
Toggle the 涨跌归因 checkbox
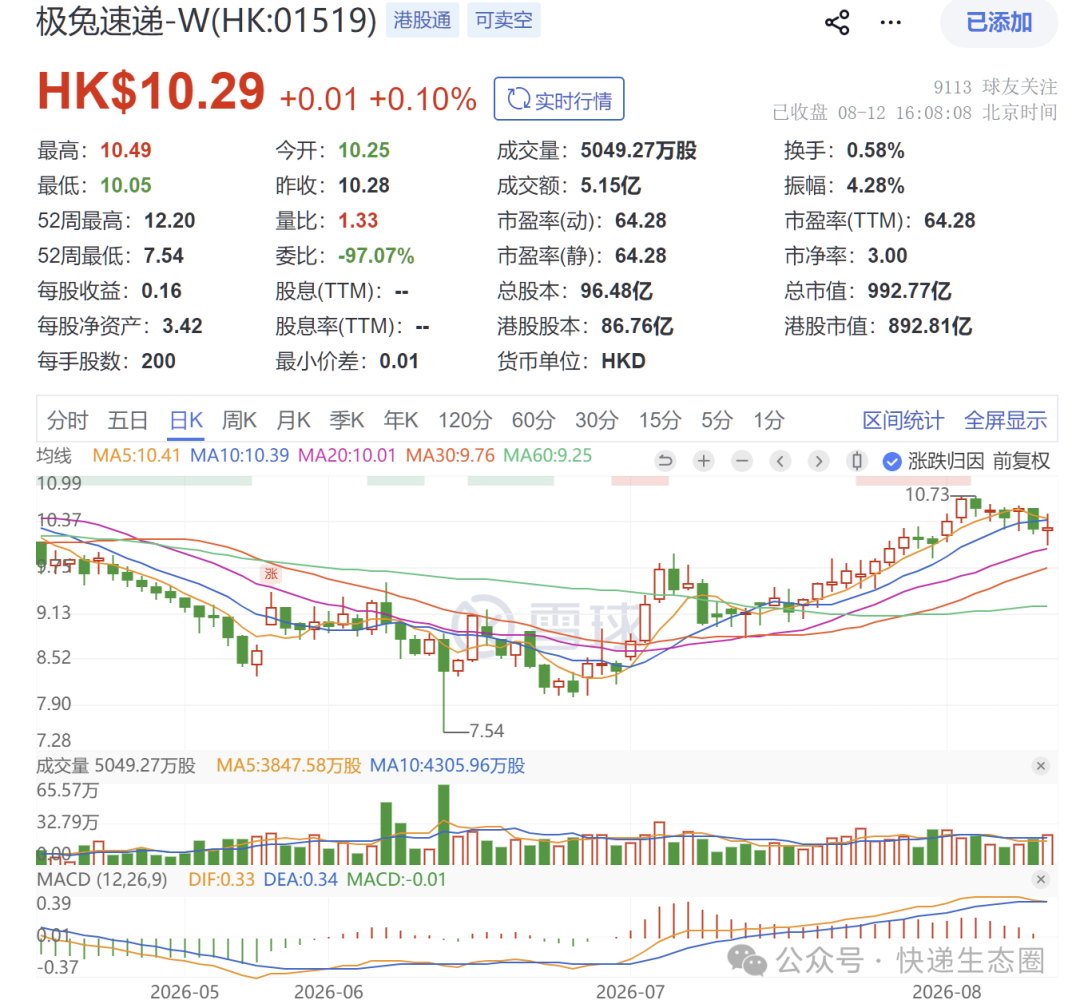click(x=892, y=461)
